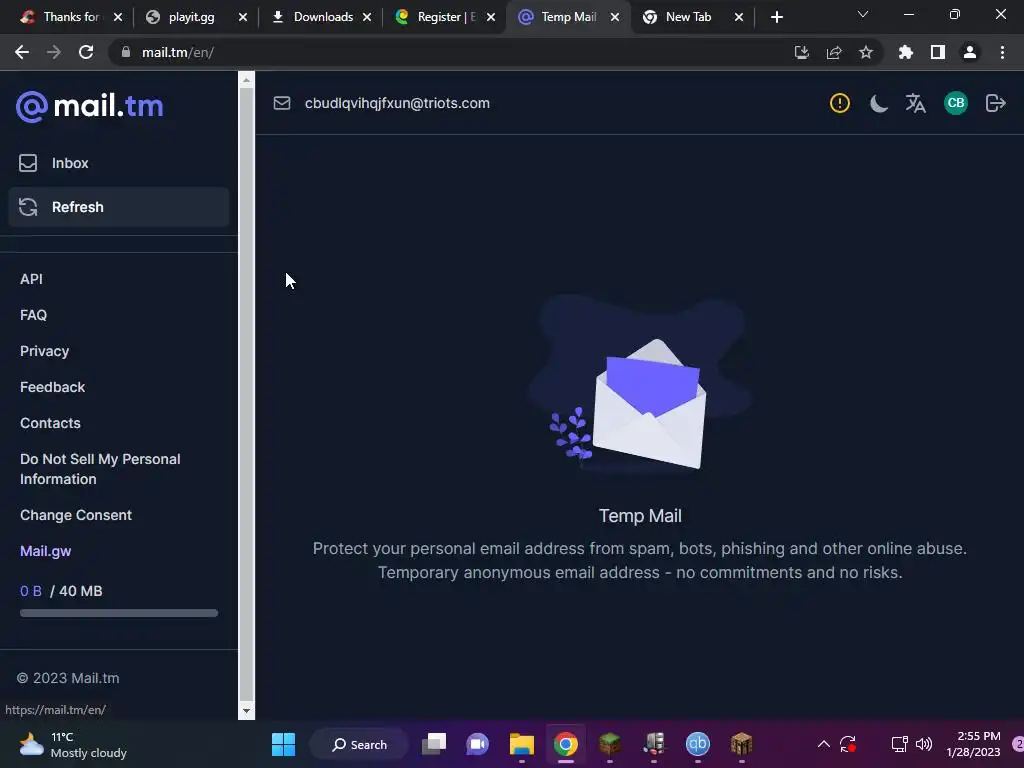The image size is (1024, 768).
Task: Copy the cbudlqvihqjfxun@triots.com address
Action: point(397,103)
